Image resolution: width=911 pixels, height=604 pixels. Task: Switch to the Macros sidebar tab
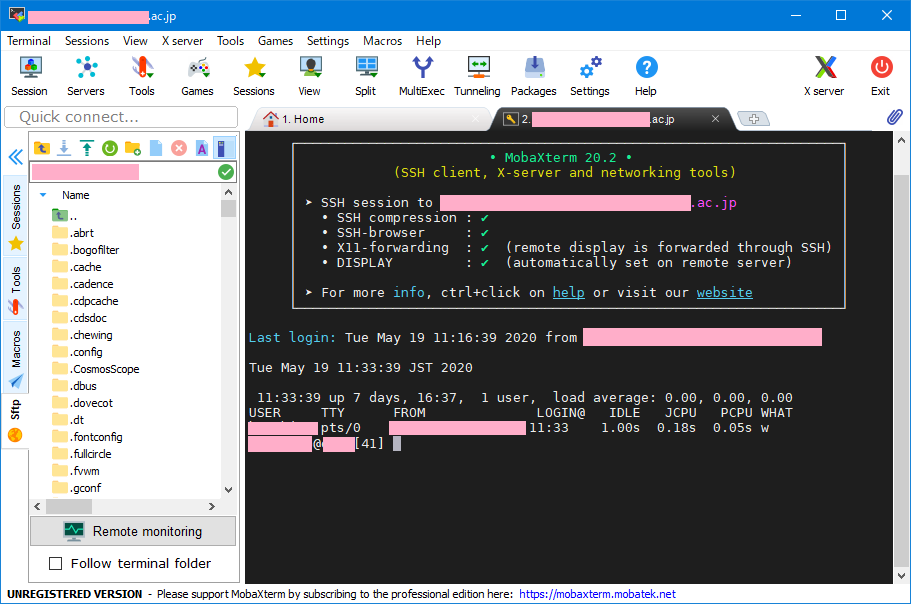coord(16,357)
